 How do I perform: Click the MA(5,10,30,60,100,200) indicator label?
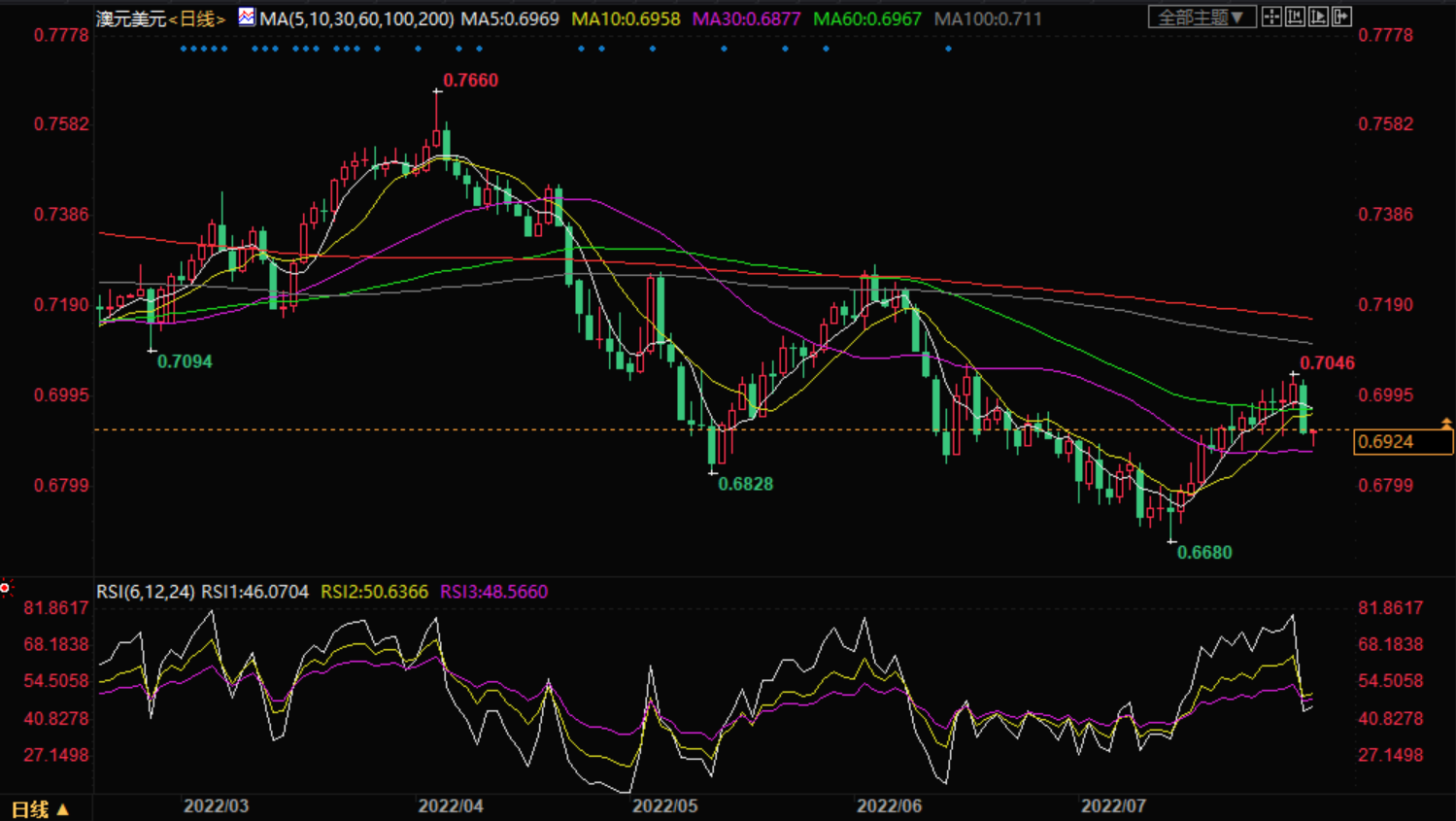coord(356,18)
